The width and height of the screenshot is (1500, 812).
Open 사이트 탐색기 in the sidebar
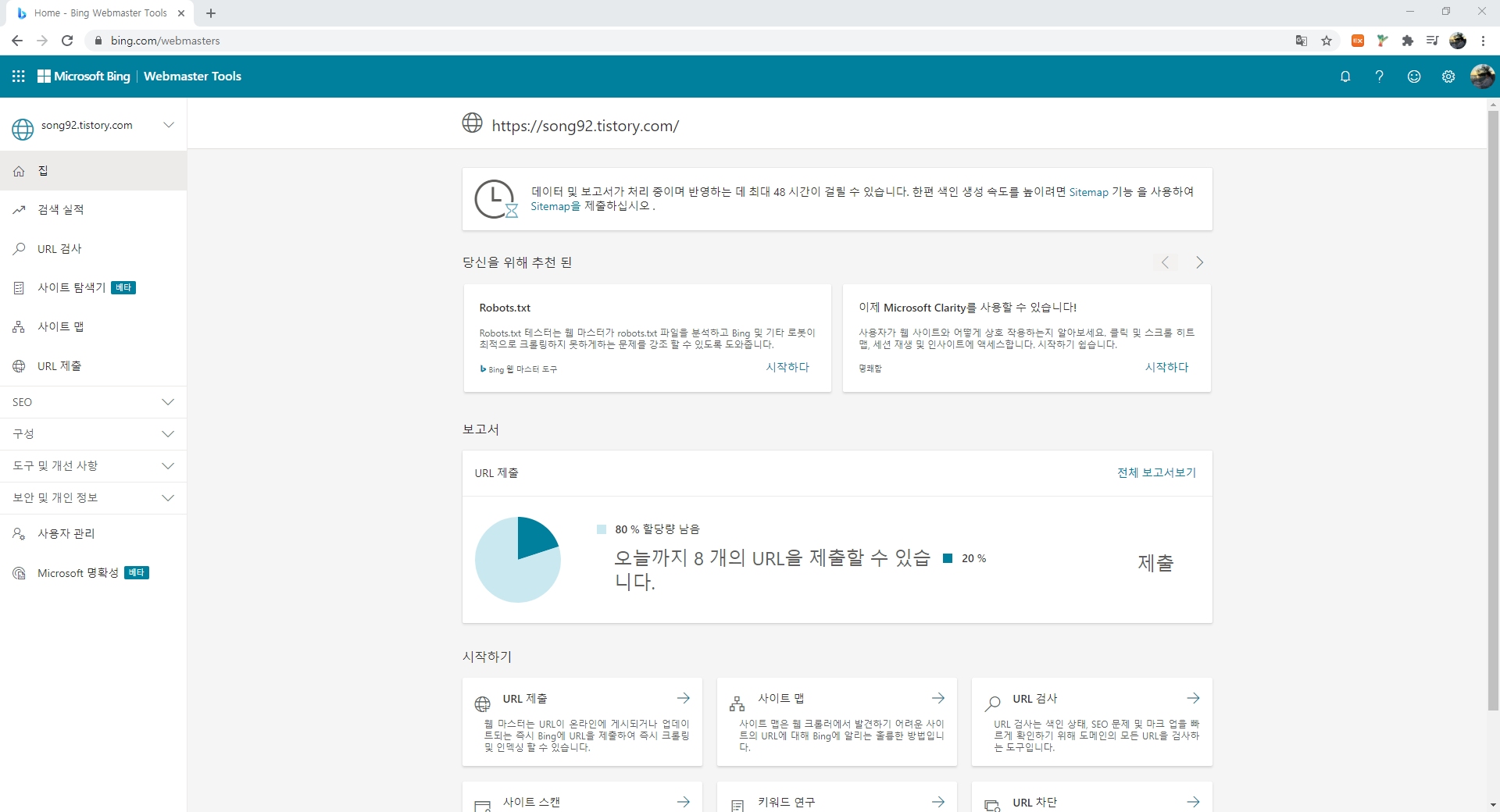pyautogui.click(x=93, y=288)
